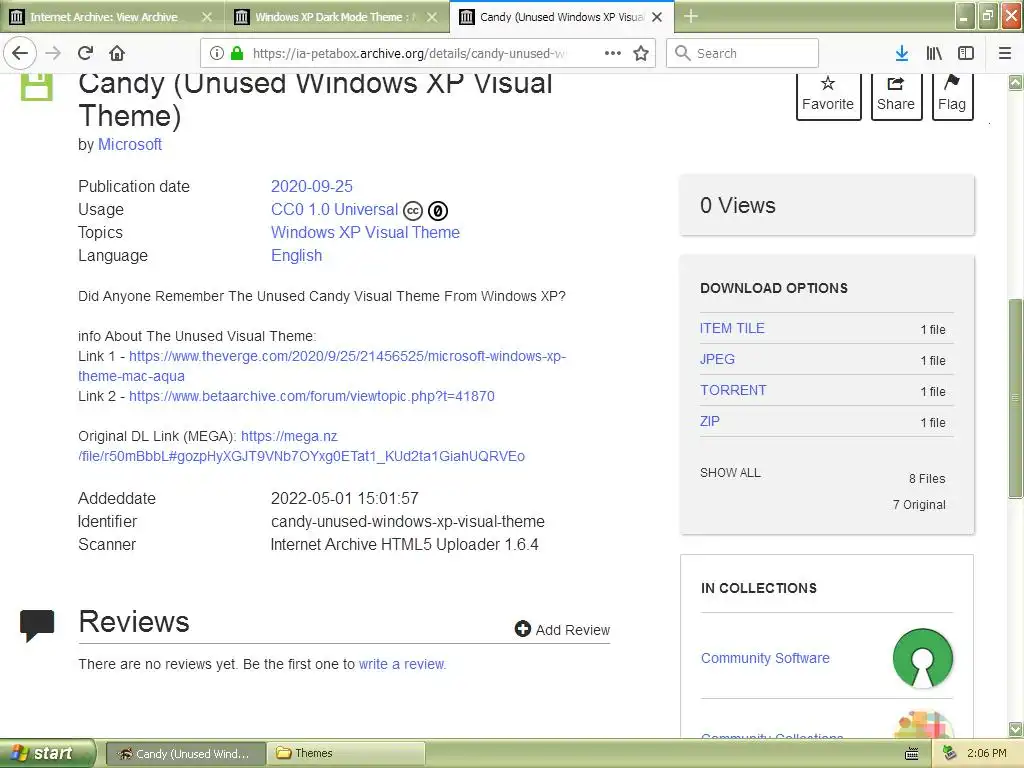Click the 7 Original files text
The image size is (1024, 768).
click(x=919, y=505)
